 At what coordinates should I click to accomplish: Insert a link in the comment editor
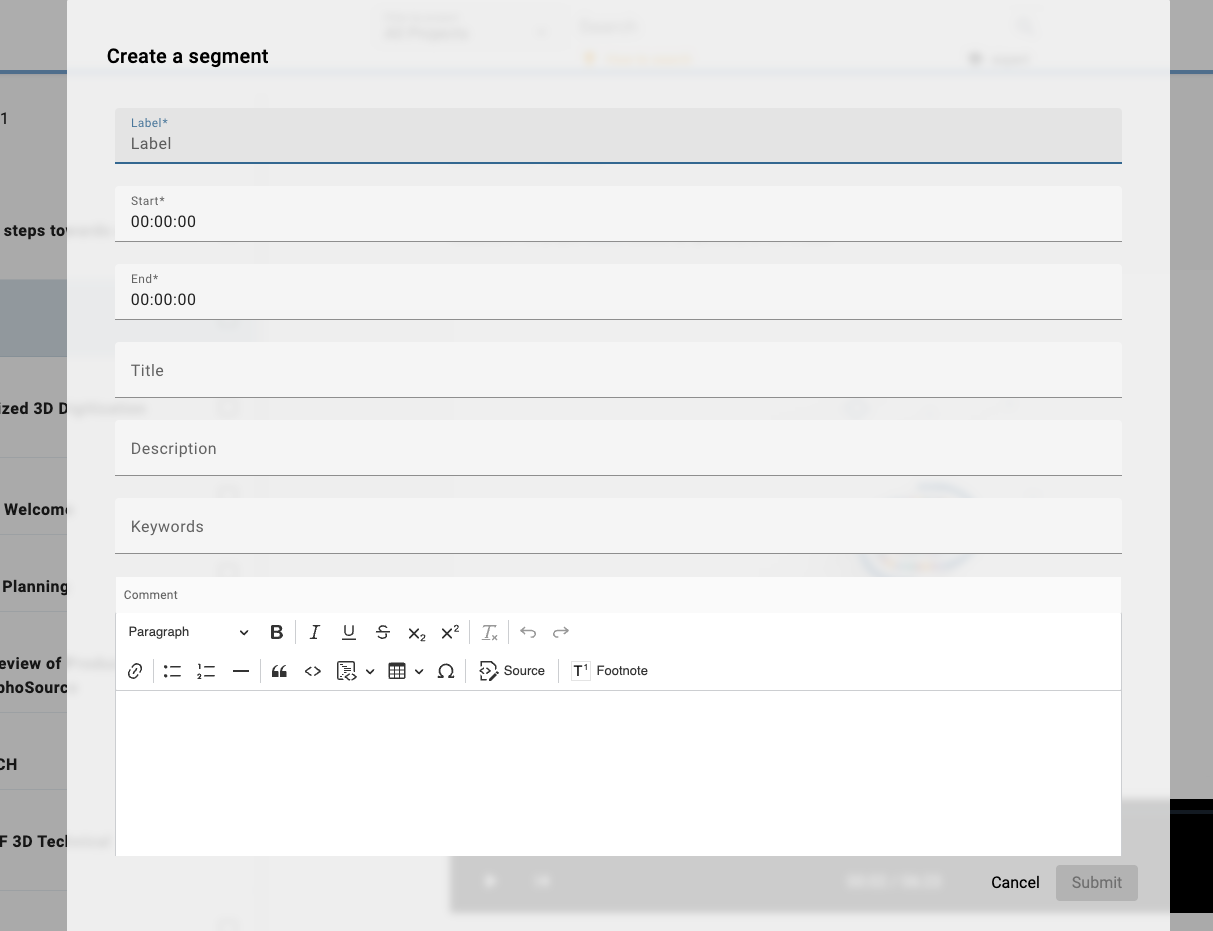(x=135, y=671)
